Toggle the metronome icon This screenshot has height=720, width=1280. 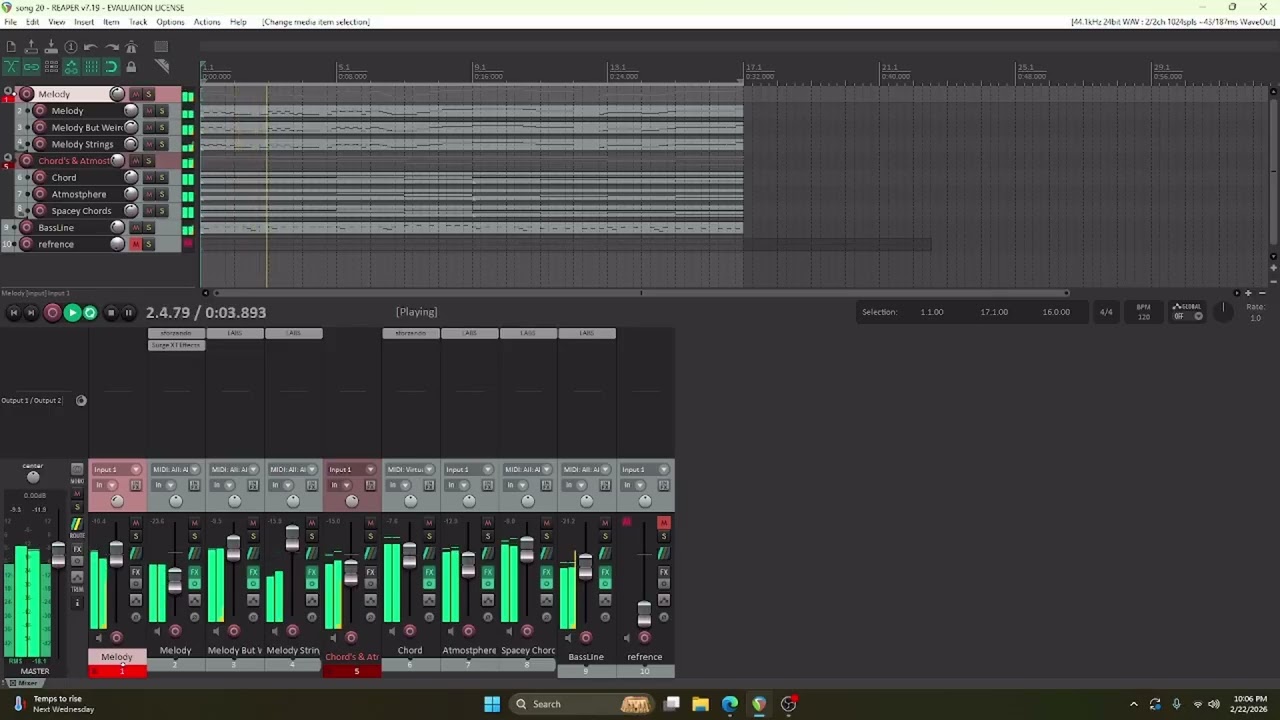tap(131, 47)
